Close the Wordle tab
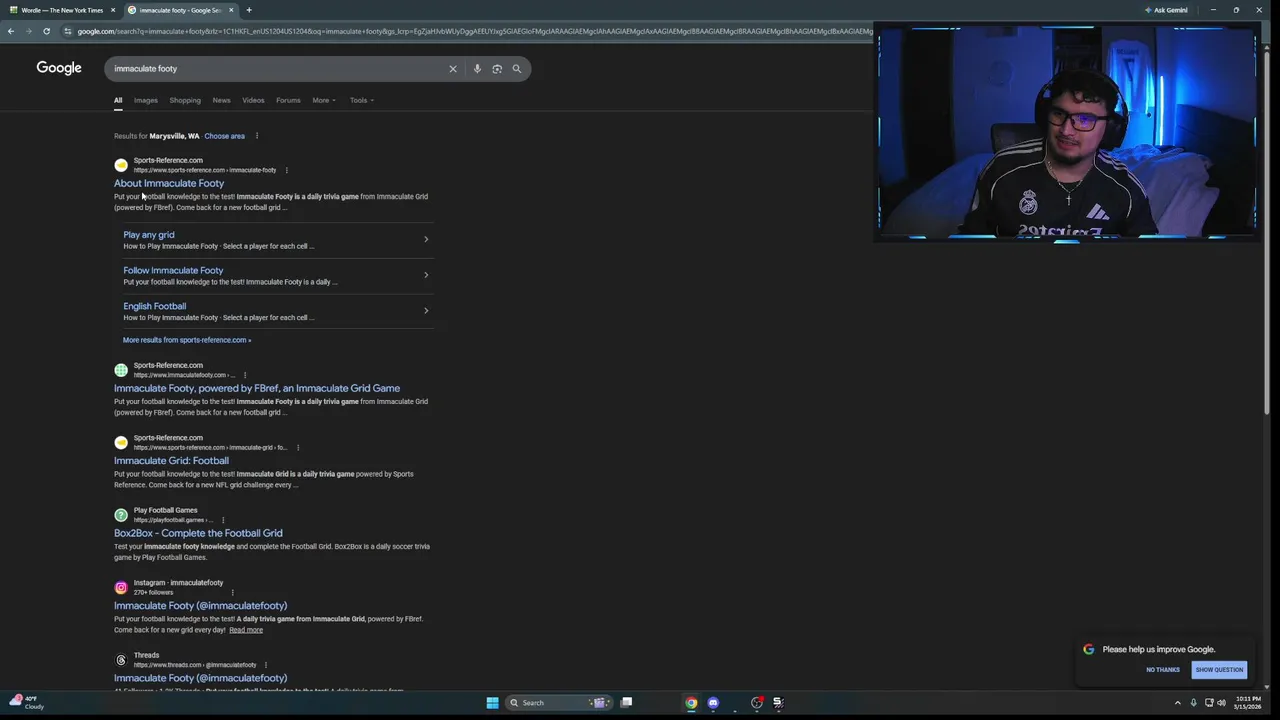Image resolution: width=1280 pixels, height=720 pixels. 113,10
